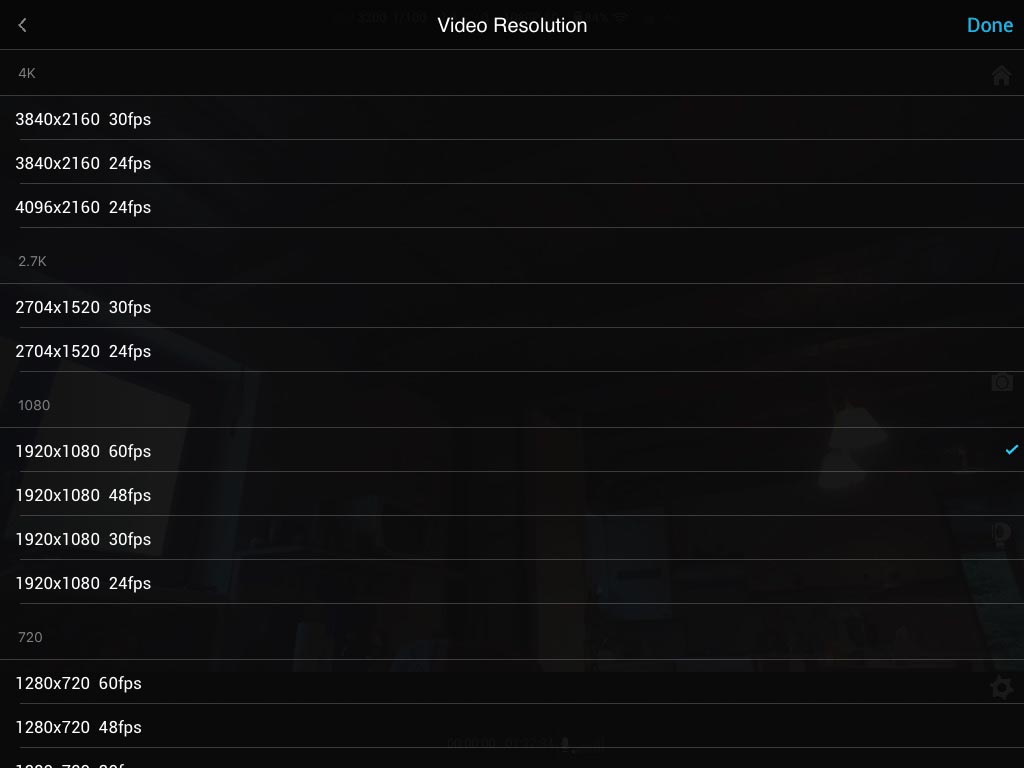Select 1280x720 48fps option
The image size is (1024, 768).
pos(512,726)
